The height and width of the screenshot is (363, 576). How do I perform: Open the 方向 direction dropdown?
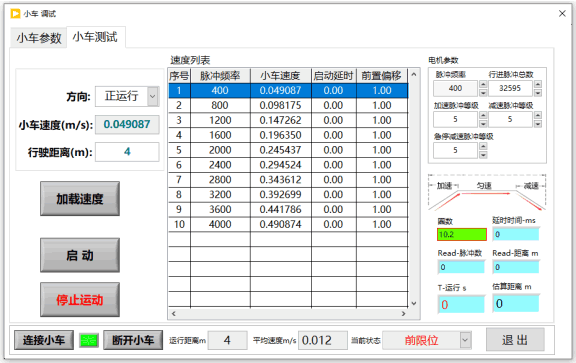click(x=153, y=97)
